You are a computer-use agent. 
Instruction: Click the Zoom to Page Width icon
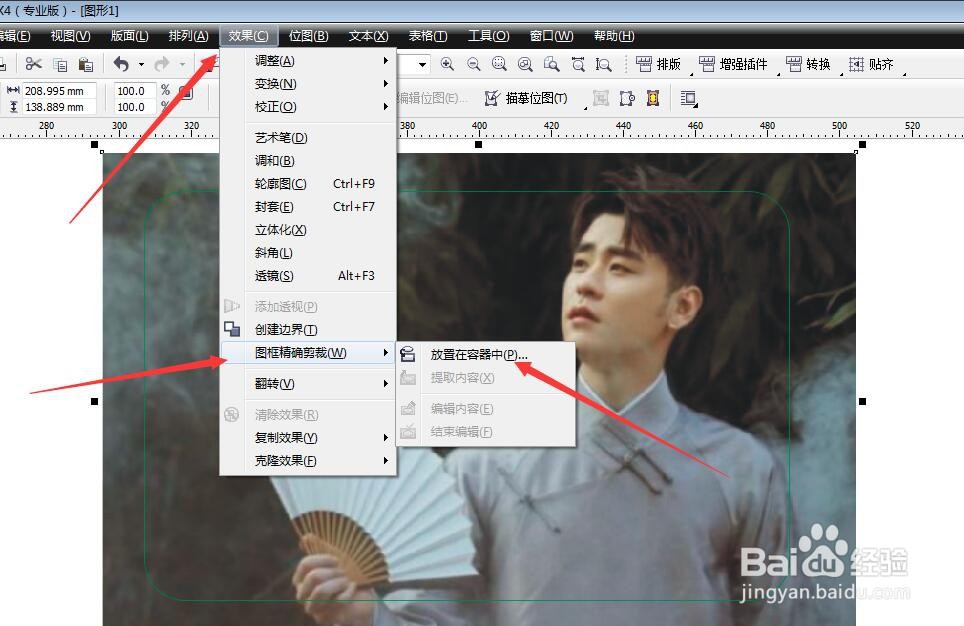click(578, 64)
